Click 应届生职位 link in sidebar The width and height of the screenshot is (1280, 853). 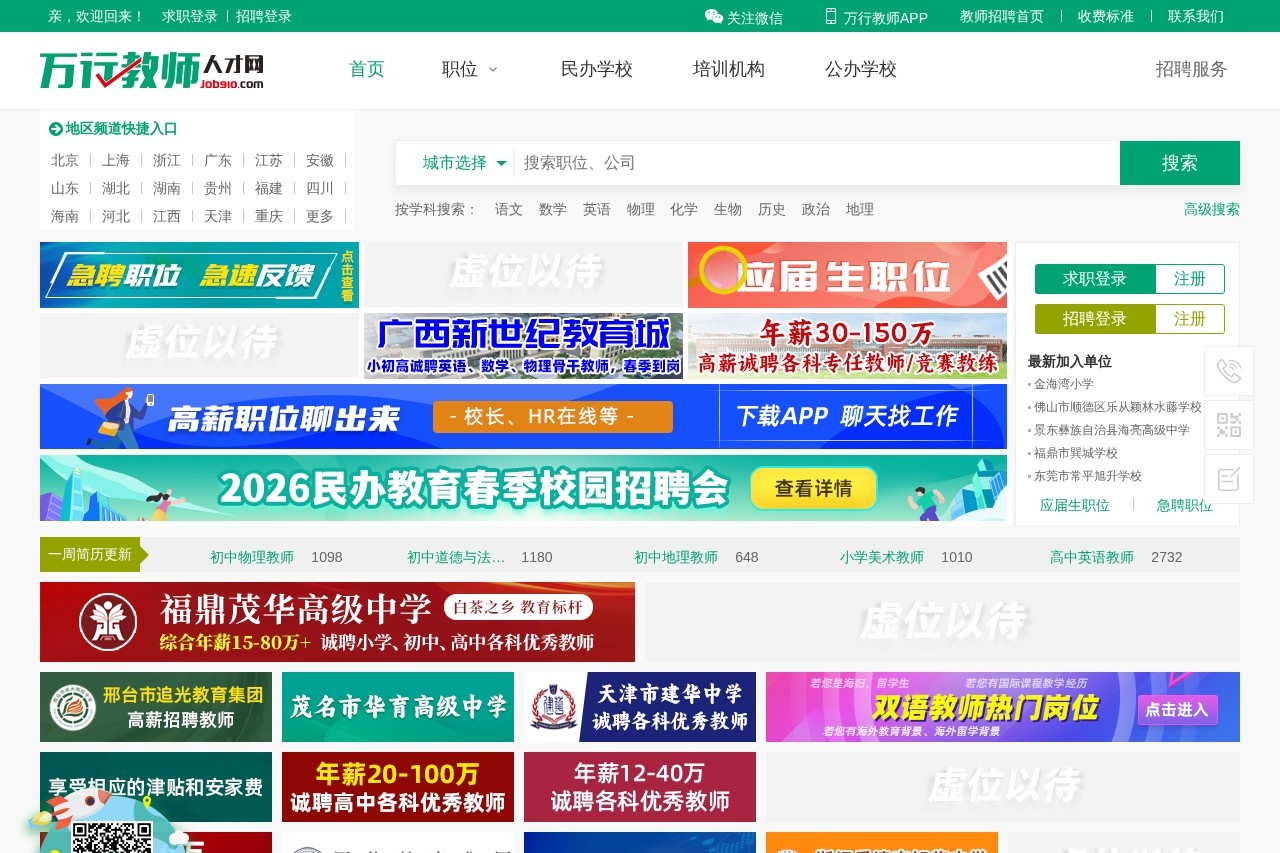tap(1075, 505)
